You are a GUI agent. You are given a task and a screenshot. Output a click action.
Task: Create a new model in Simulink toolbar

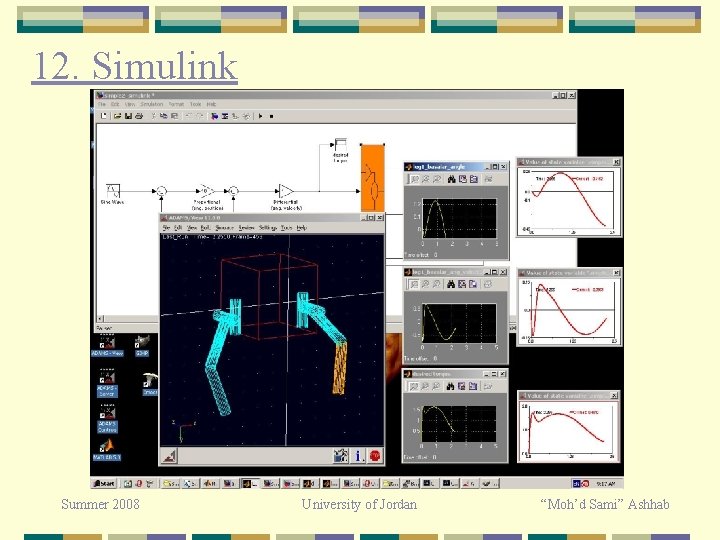pyautogui.click(x=104, y=116)
